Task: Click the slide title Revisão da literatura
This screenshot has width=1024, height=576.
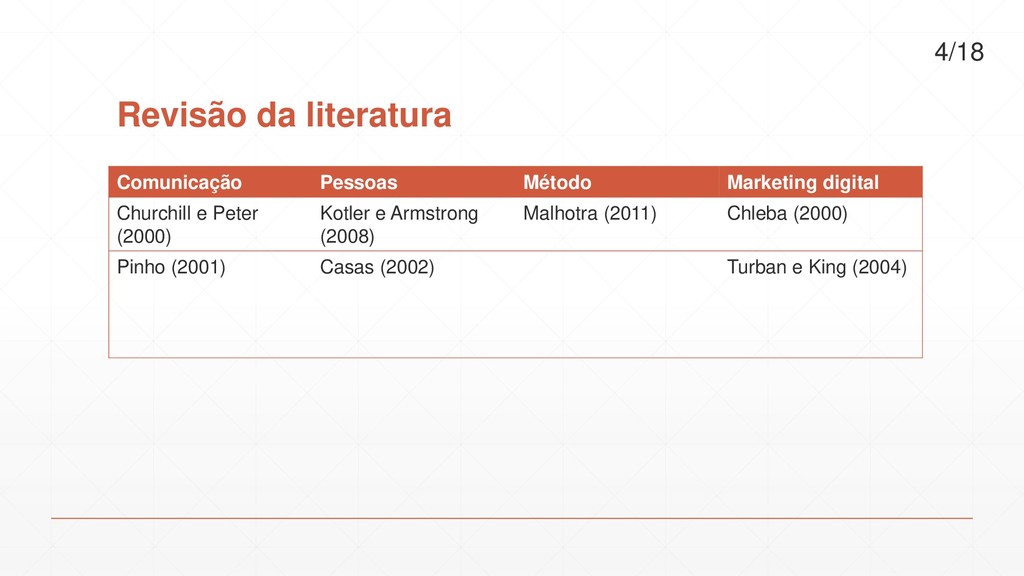Action: pos(284,115)
